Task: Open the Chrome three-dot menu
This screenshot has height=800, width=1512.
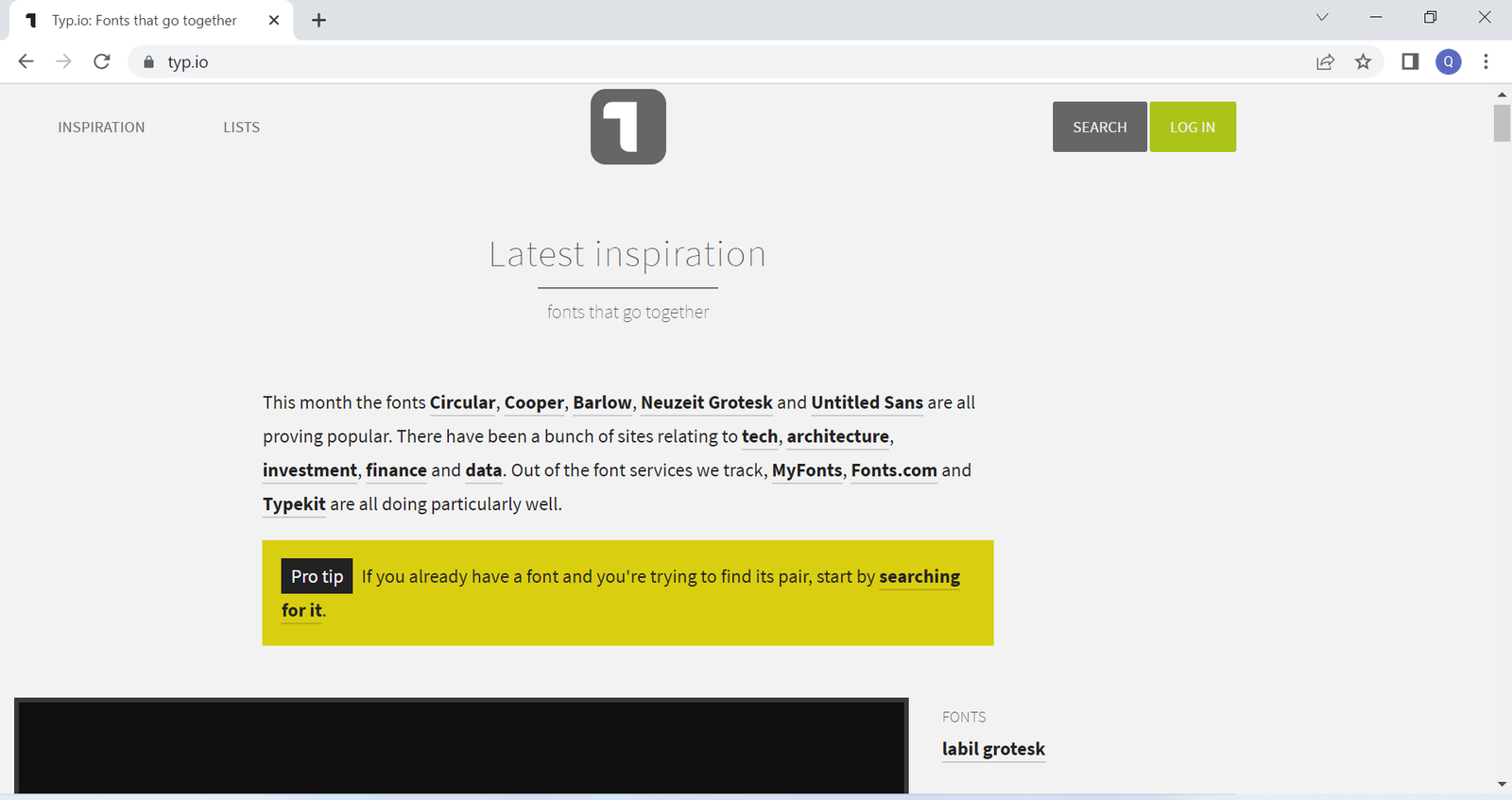Action: pos(1486,61)
